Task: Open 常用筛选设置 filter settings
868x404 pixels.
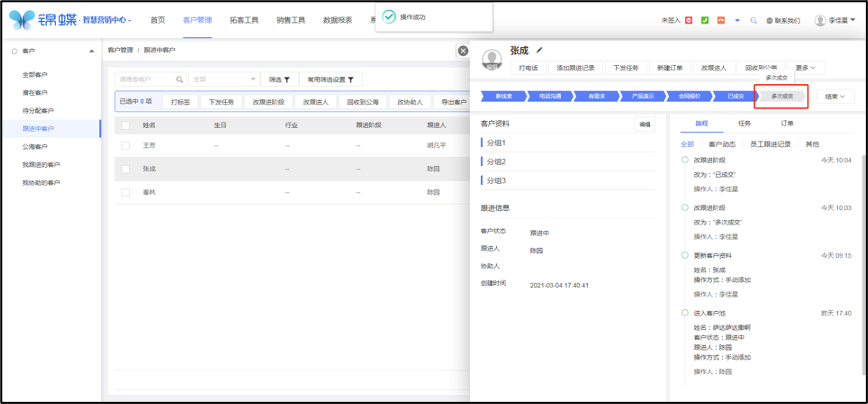Action: (x=330, y=79)
